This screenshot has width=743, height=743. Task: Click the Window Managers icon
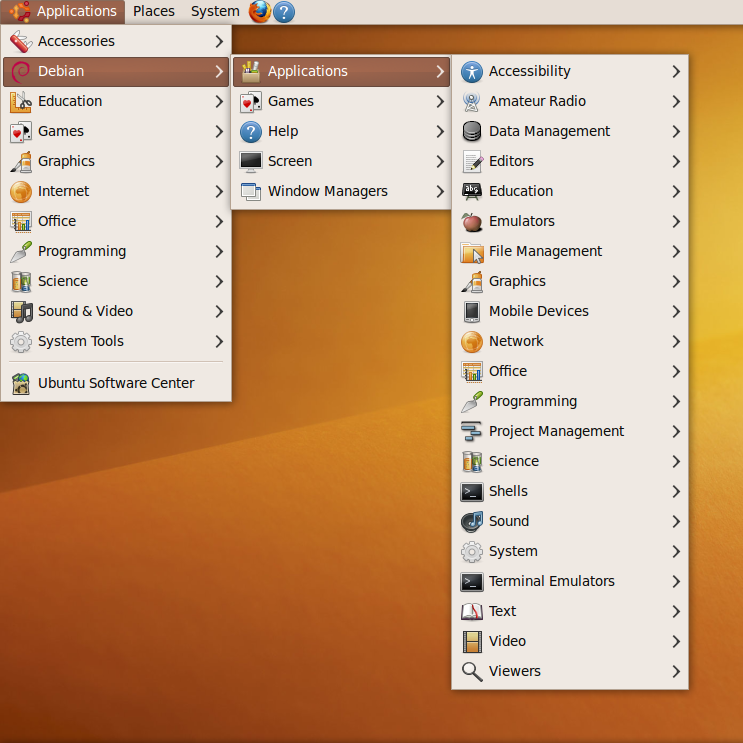(251, 191)
